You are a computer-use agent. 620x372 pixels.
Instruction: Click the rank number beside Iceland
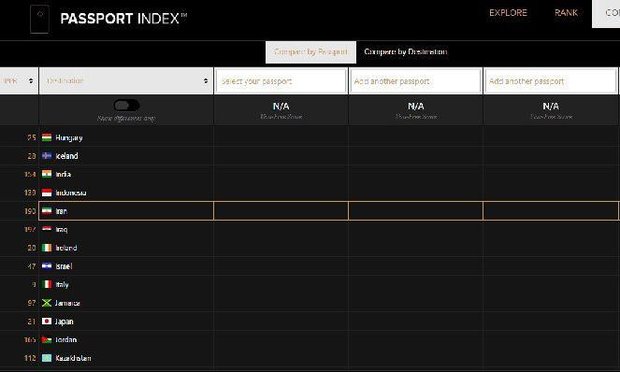coord(32,156)
